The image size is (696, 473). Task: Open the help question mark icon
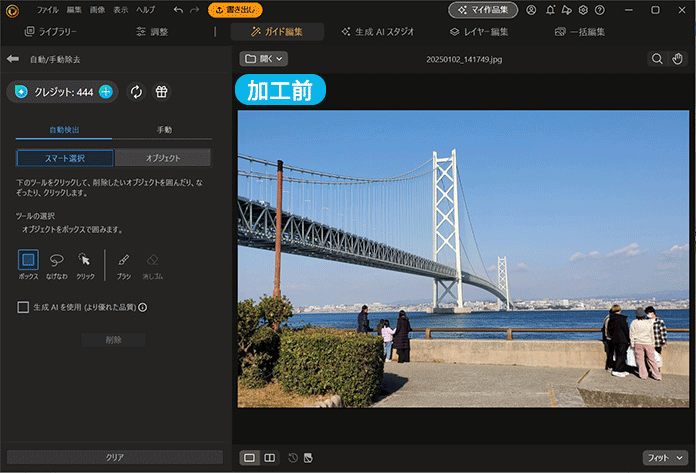point(600,10)
